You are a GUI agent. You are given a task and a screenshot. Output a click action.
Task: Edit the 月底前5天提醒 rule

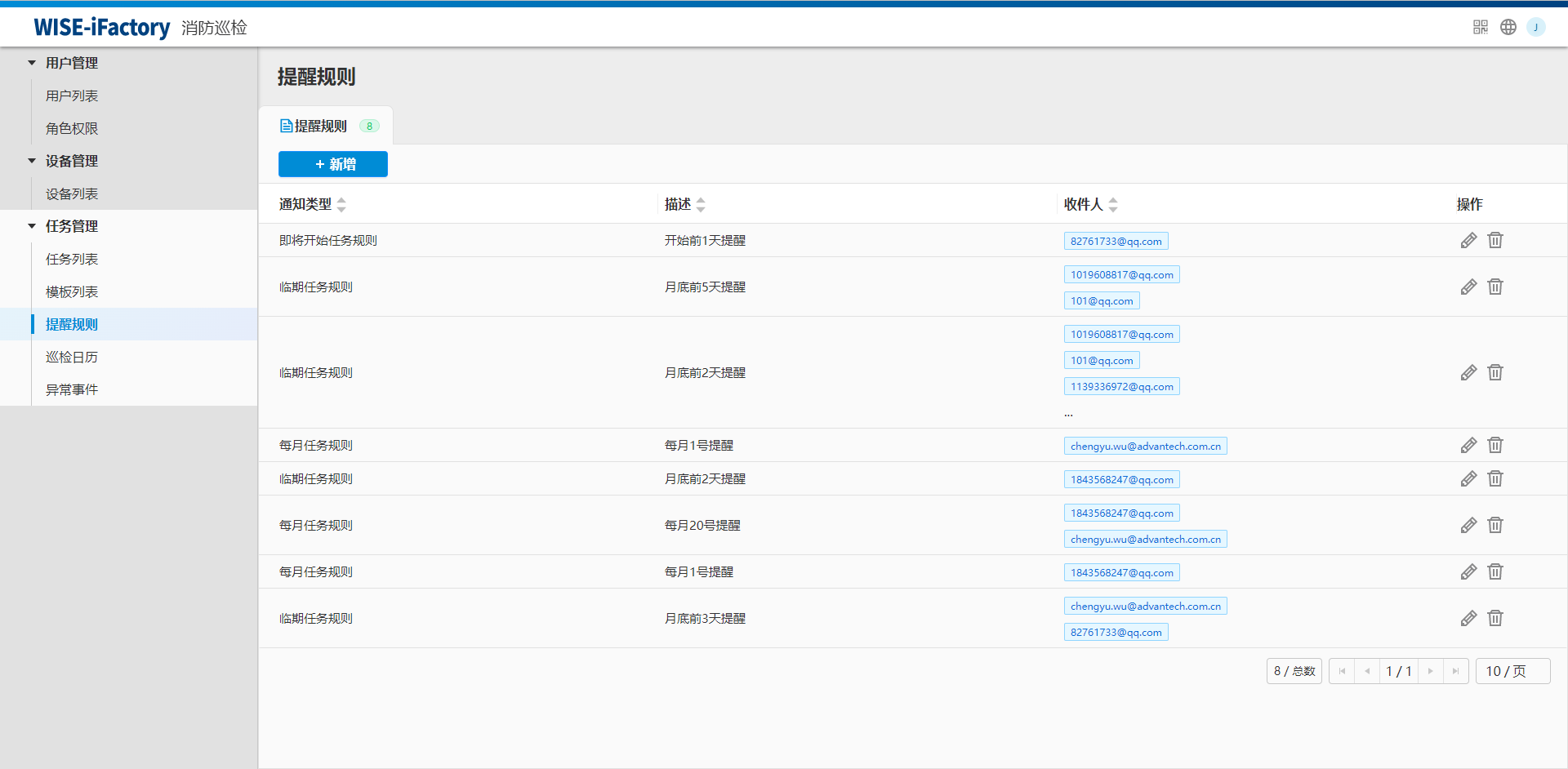point(1468,287)
